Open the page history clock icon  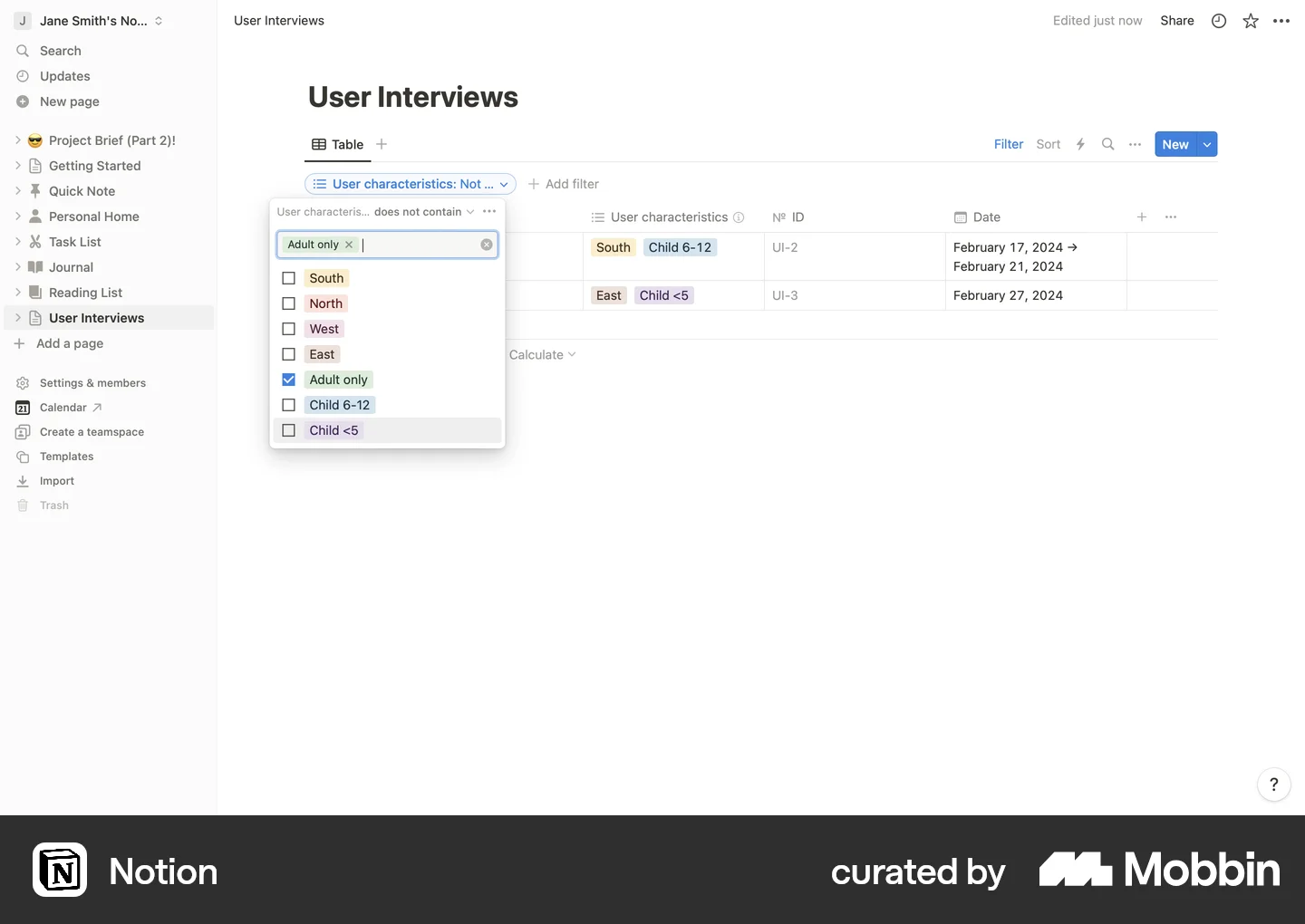pos(1219,21)
